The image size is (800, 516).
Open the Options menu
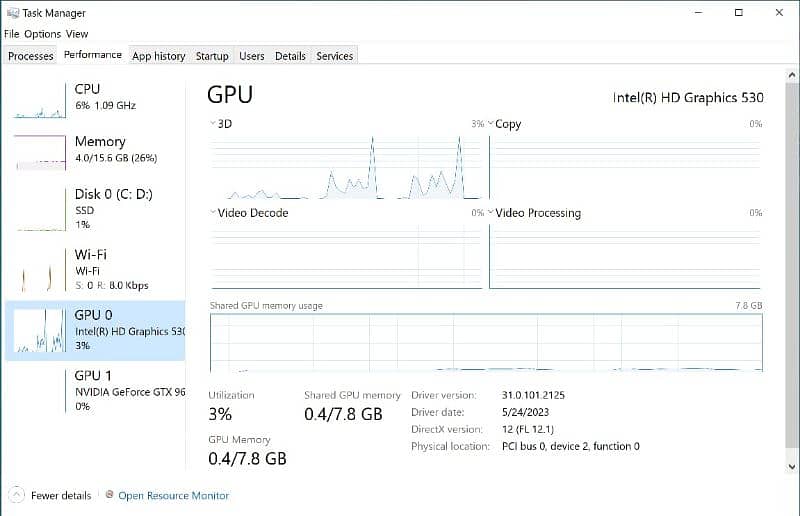[43, 34]
